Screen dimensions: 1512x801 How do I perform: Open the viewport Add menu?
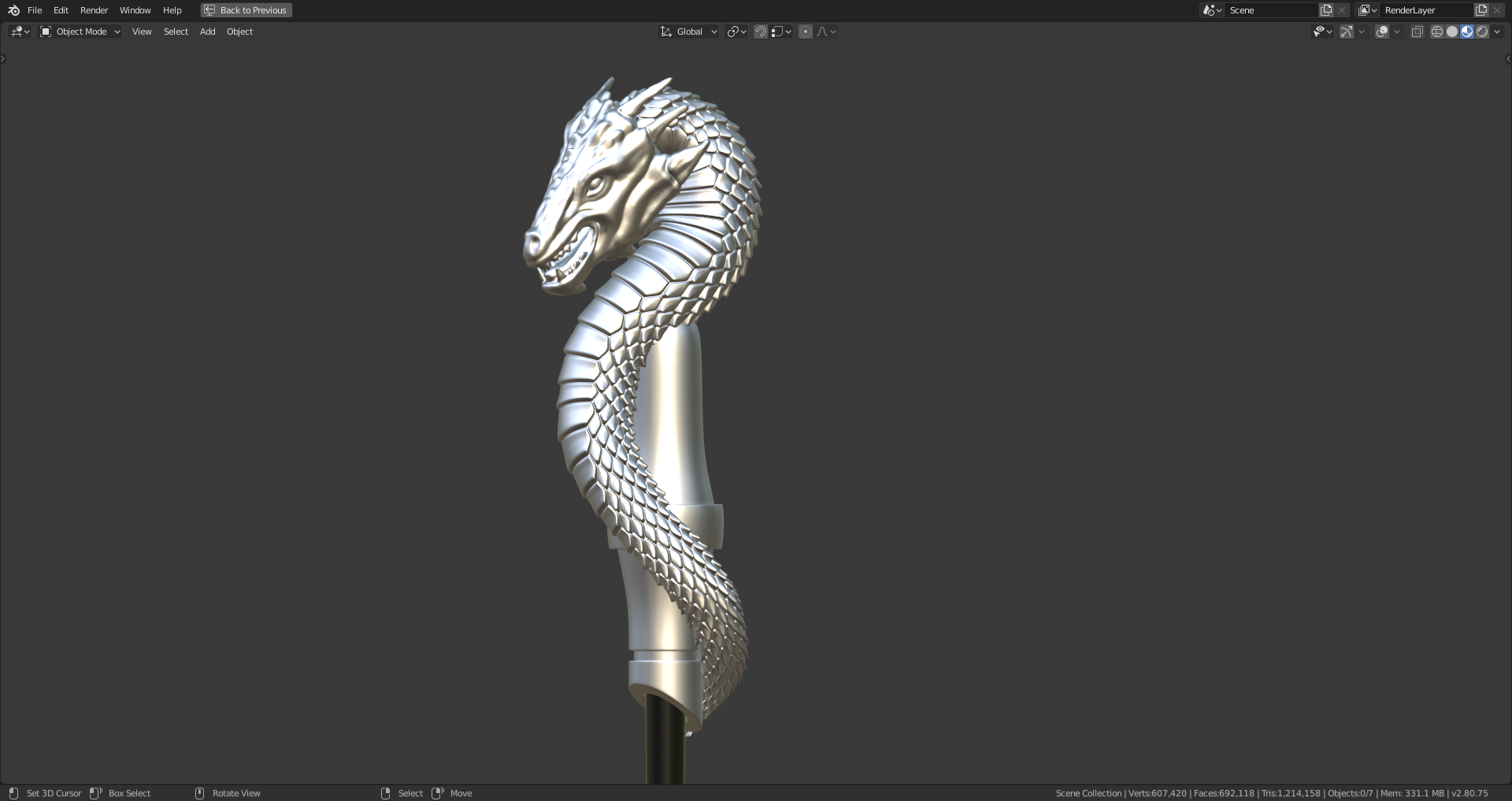coord(207,32)
